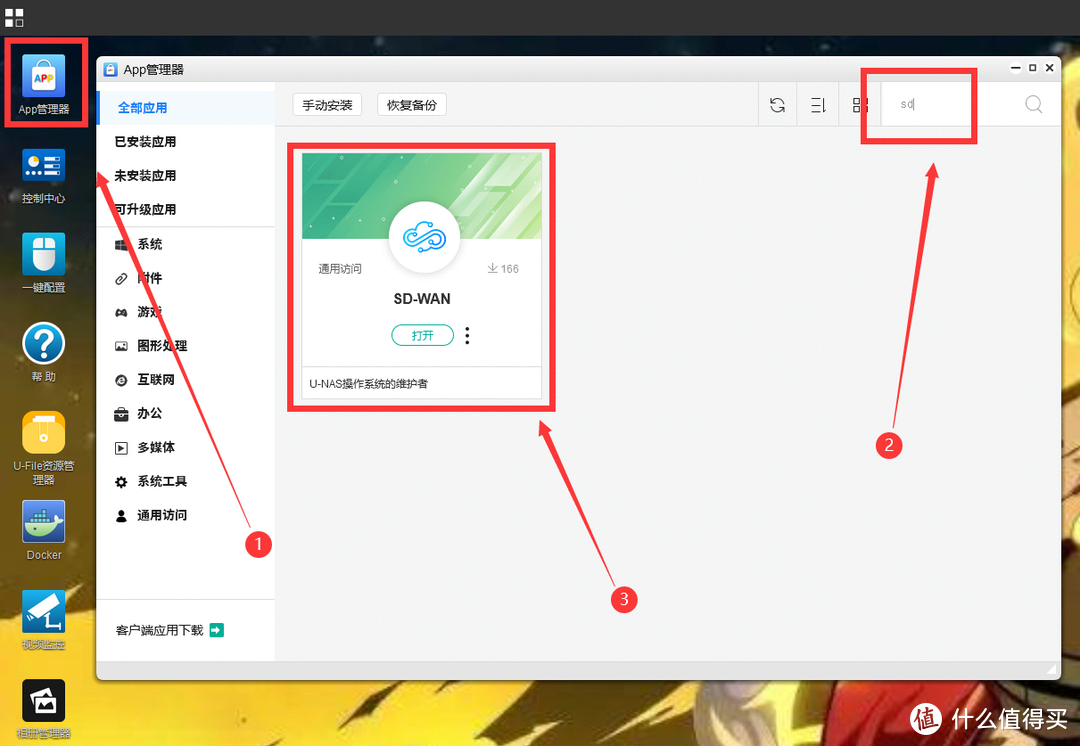Open SD-WAN with the 打开 button

pos(422,335)
